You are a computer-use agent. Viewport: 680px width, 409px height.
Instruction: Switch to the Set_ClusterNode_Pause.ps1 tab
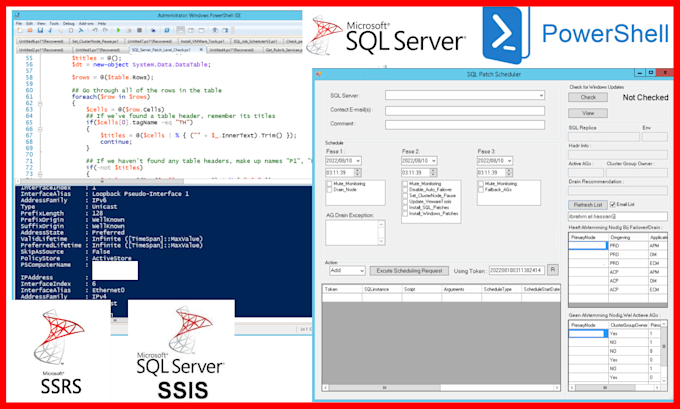point(95,41)
